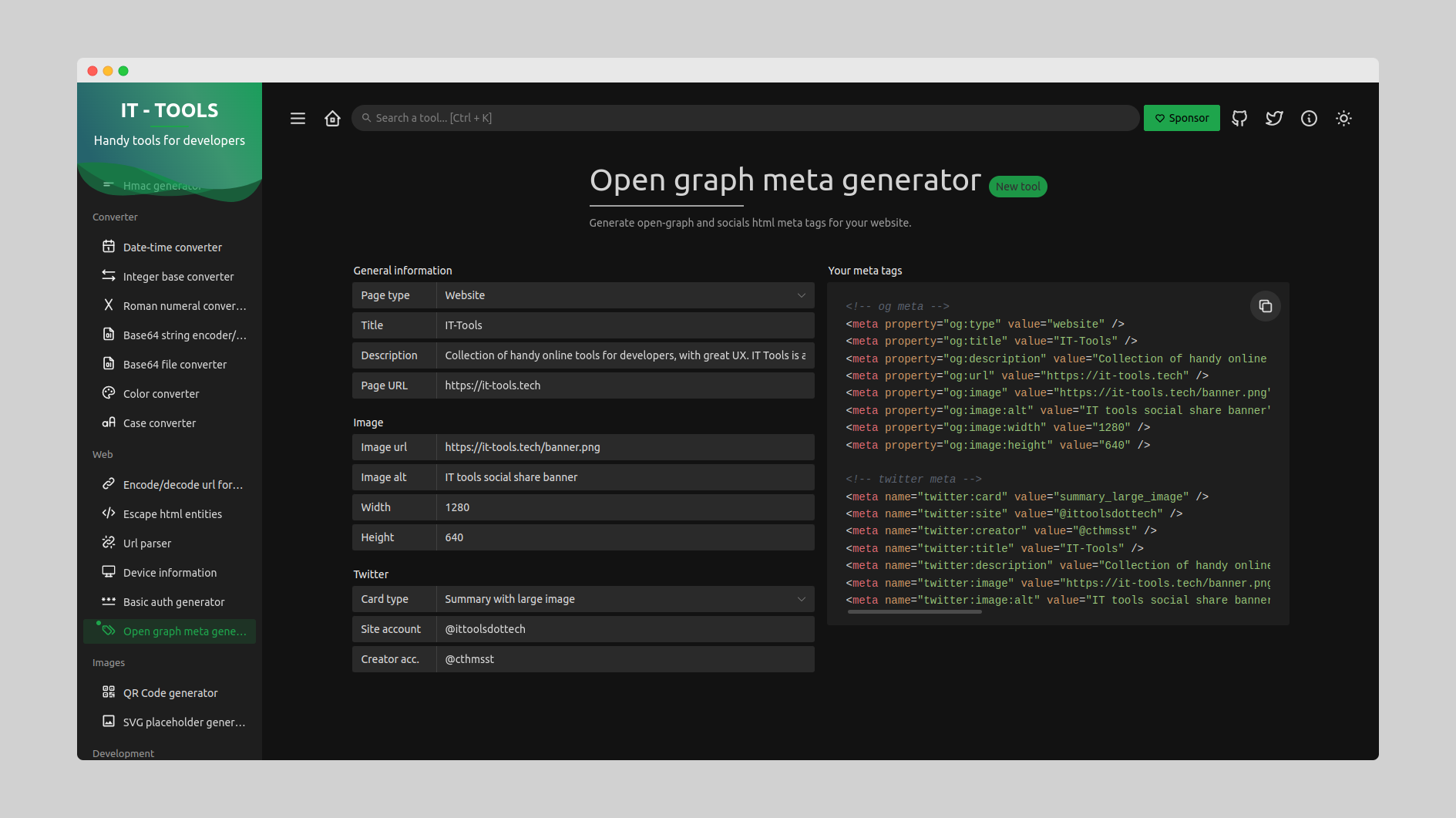The width and height of the screenshot is (1456, 818).
Task: Go to the home page icon
Action: tap(332, 118)
